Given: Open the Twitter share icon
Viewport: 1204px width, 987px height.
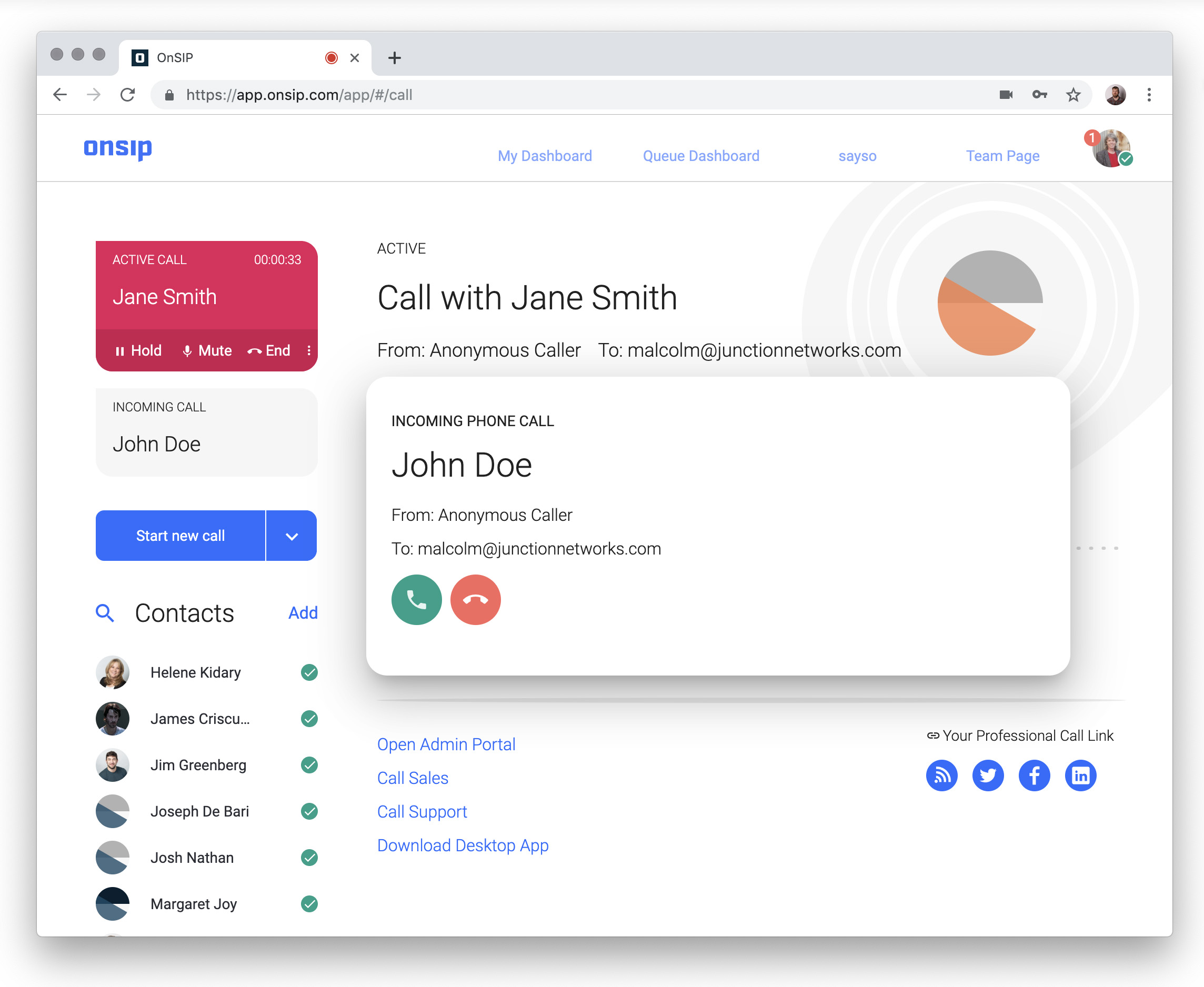Looking at the screenshot, I should click(988, 775).
